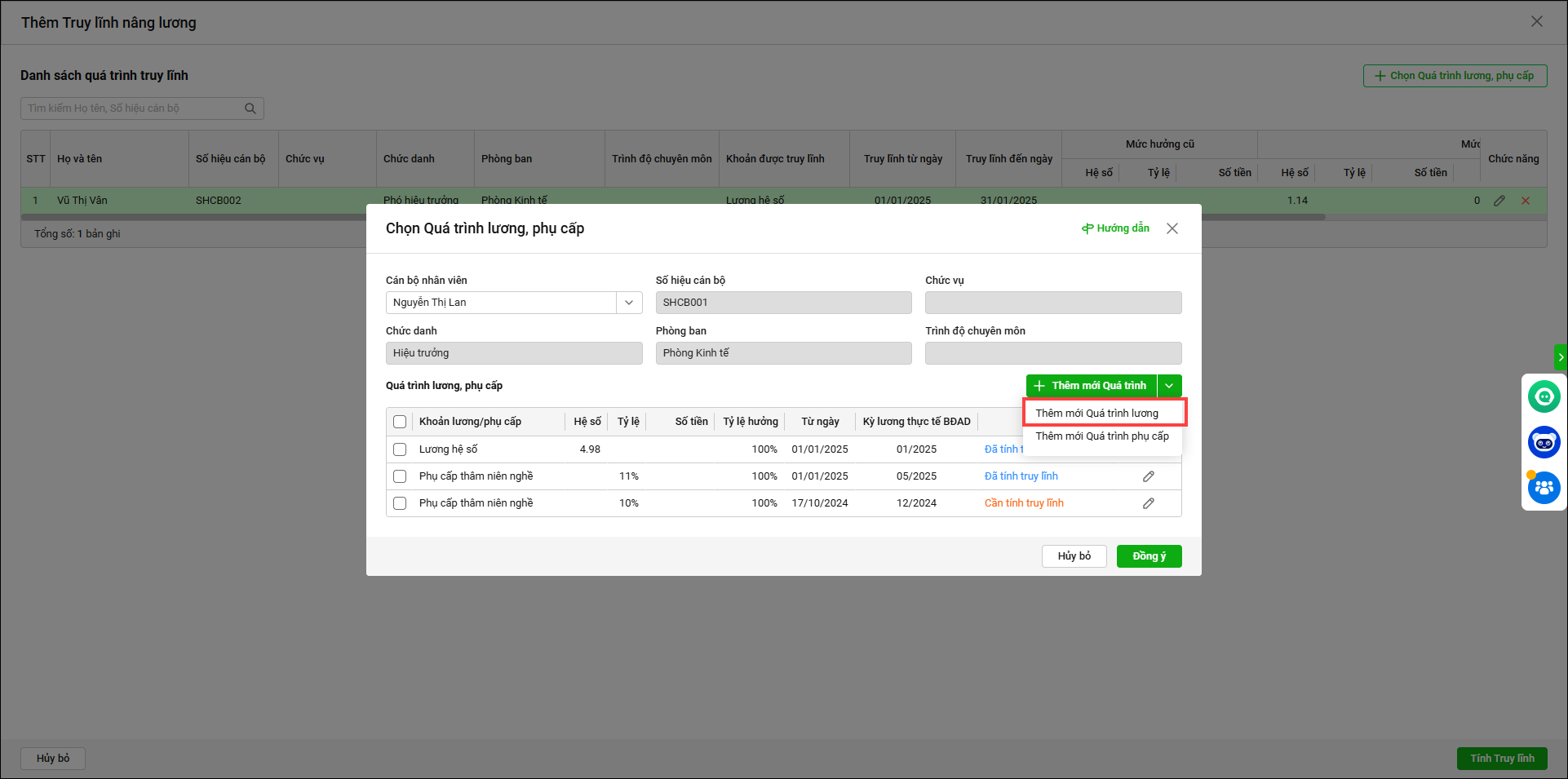The image size is (1568, 779).
Task: Open the robot assistant icon
Action: pyautogui.click(x=1544, y=442)
